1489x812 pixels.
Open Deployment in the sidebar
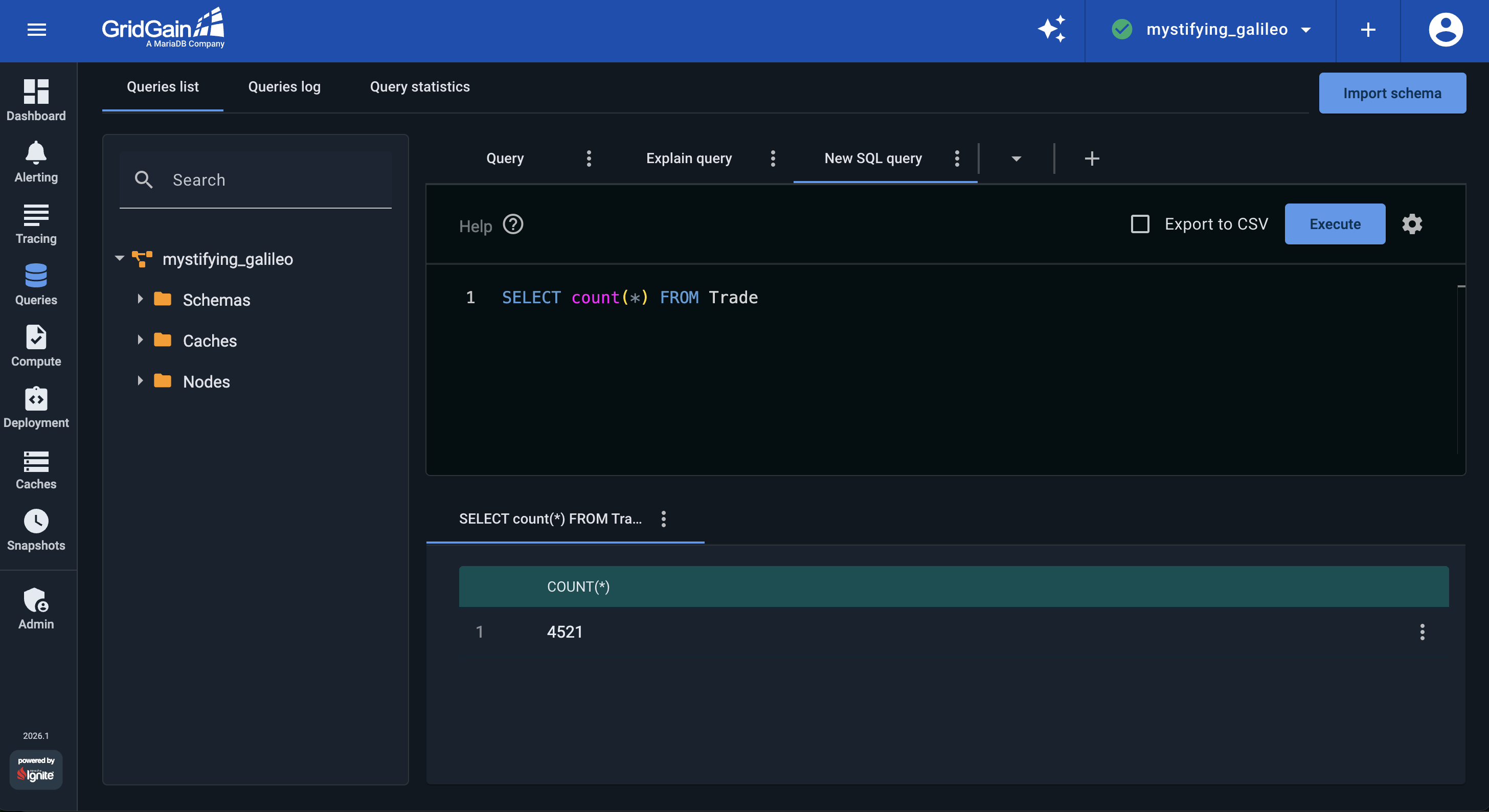36,407
